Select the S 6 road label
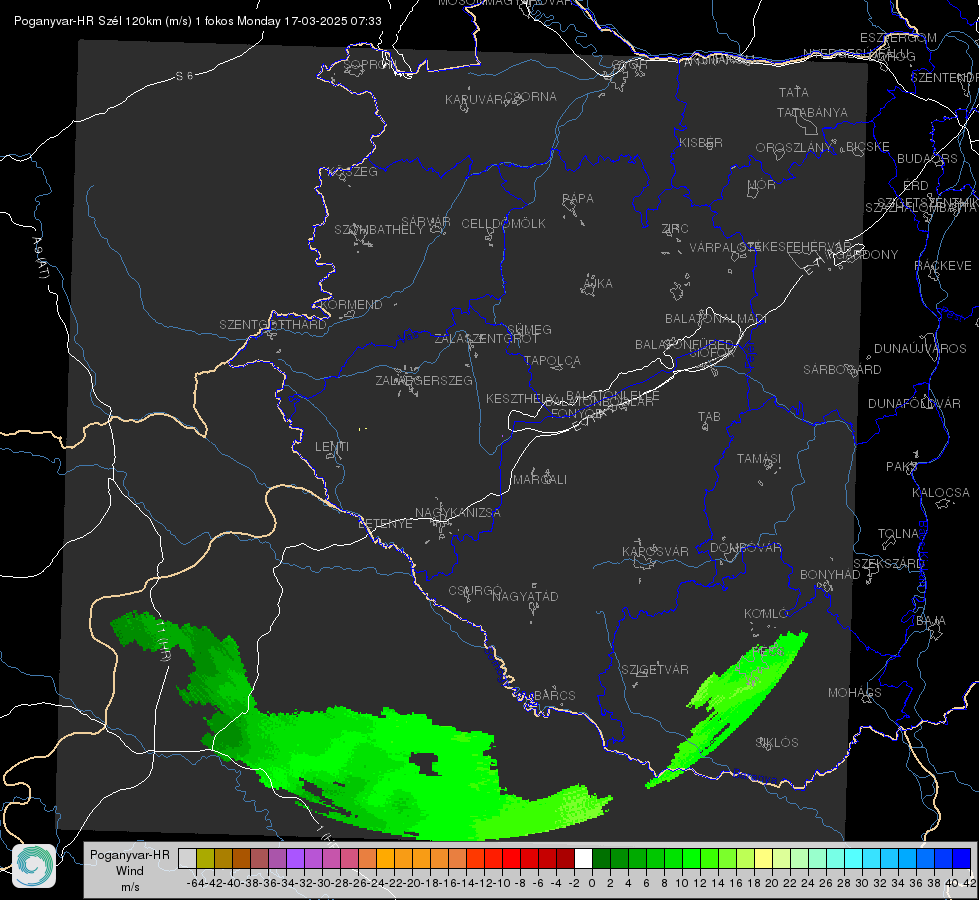 184,76
